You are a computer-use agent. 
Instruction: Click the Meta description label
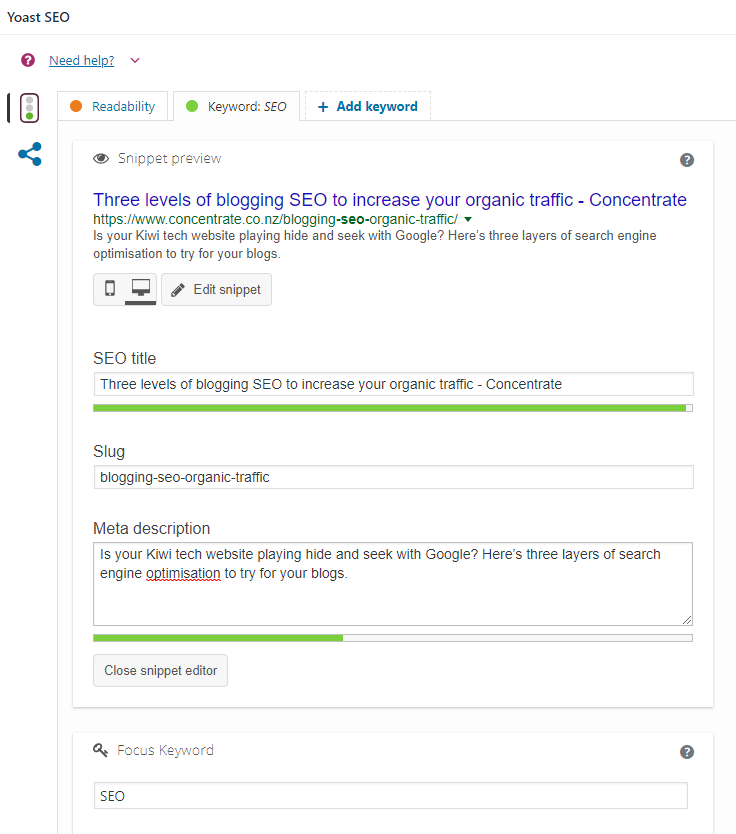tap(152, 529)
